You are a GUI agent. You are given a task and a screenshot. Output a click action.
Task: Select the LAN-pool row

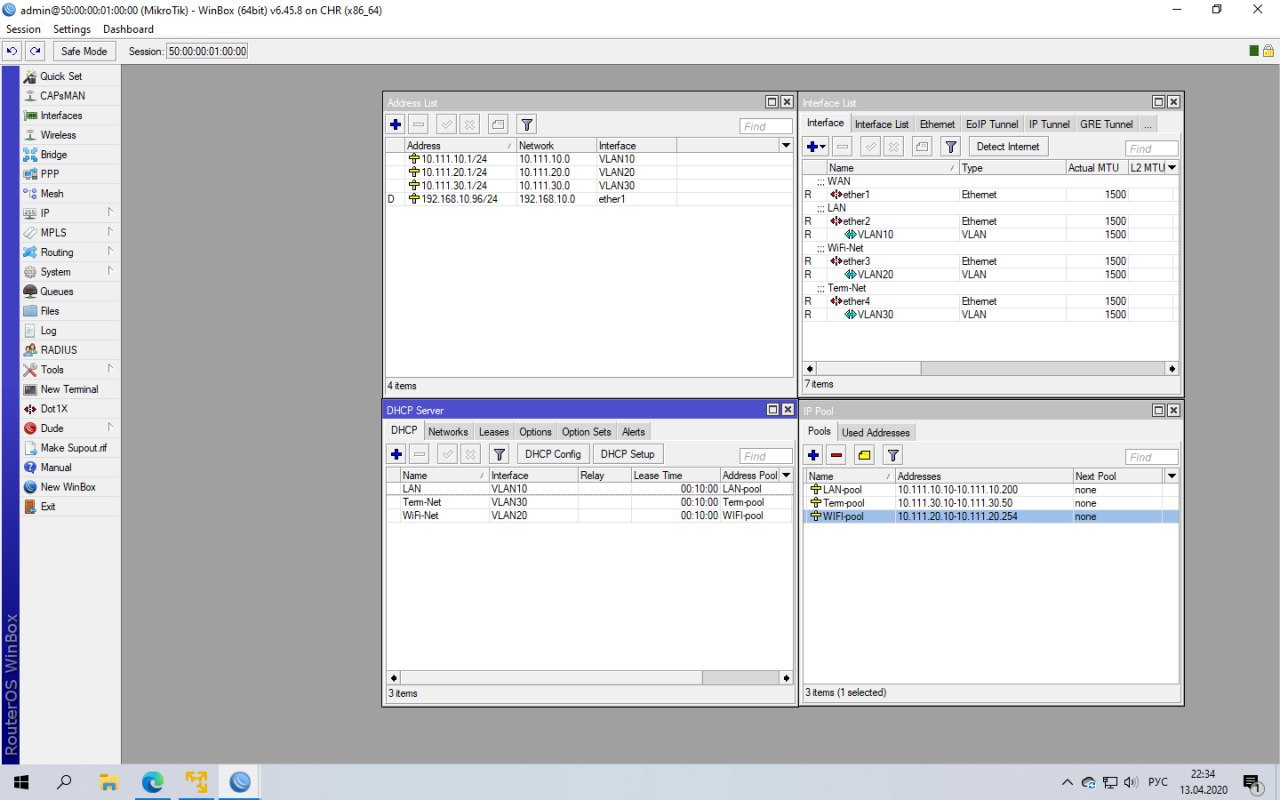tap(990, 490)
